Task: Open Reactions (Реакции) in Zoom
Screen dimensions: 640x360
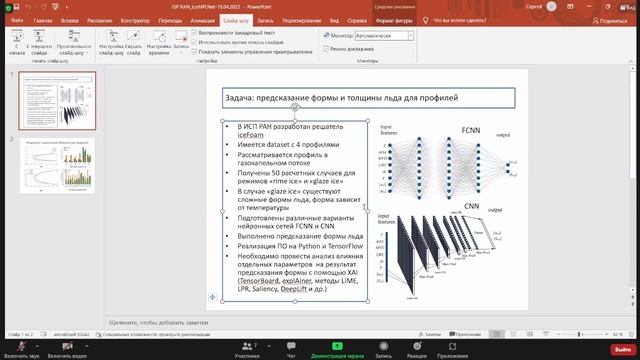Action: [x=417, y=350]
